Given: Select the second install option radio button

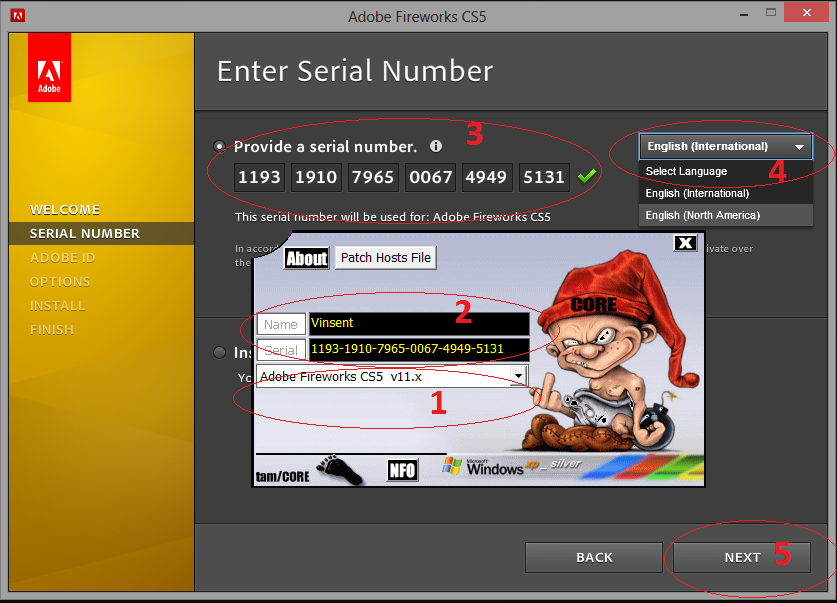Looking at the screenshot, I should coord(219,353).
